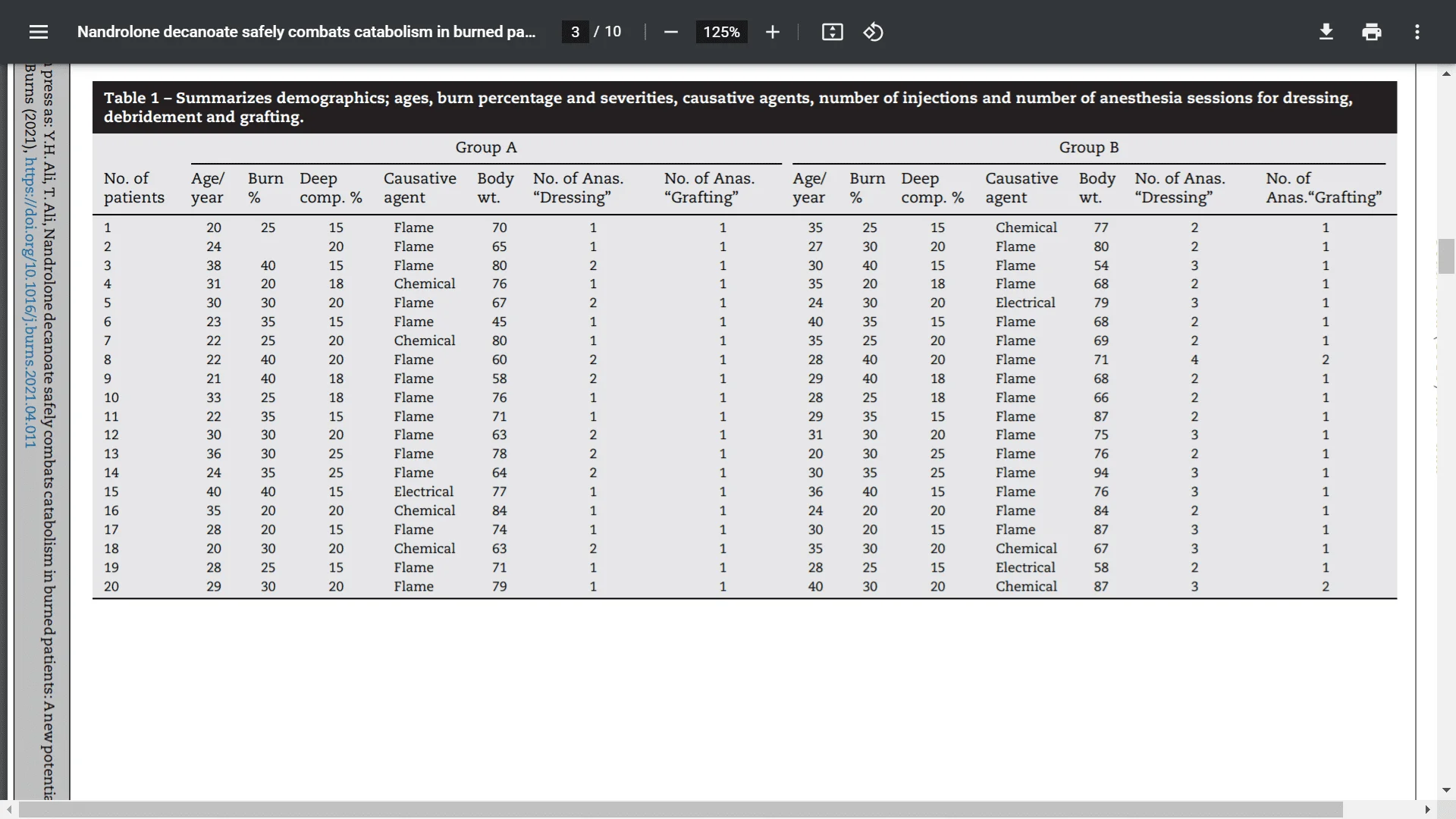Click the document title in toolbar

pyautogui.click(x=306, y=32)
